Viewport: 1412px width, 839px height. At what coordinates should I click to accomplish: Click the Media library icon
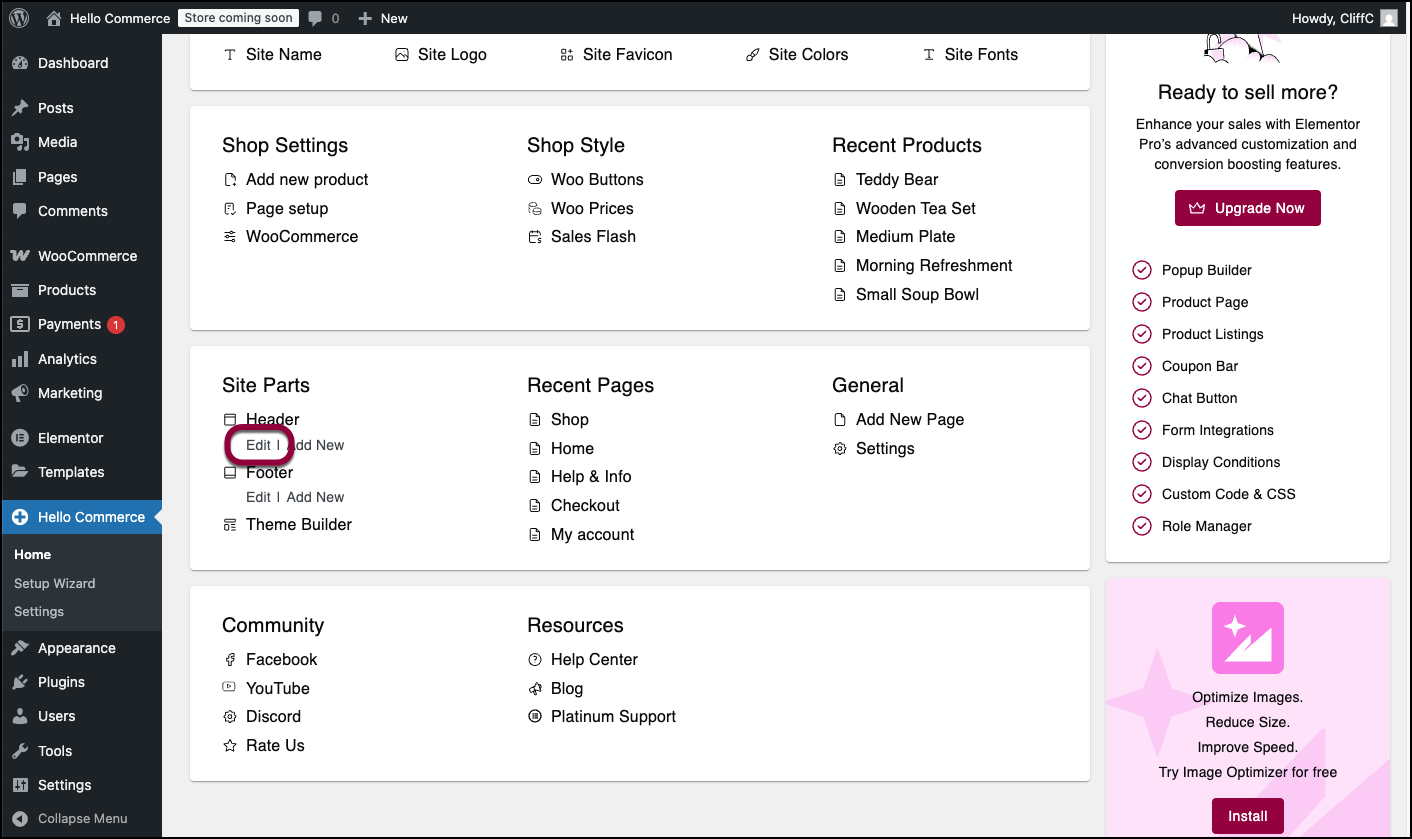point(20,142)
